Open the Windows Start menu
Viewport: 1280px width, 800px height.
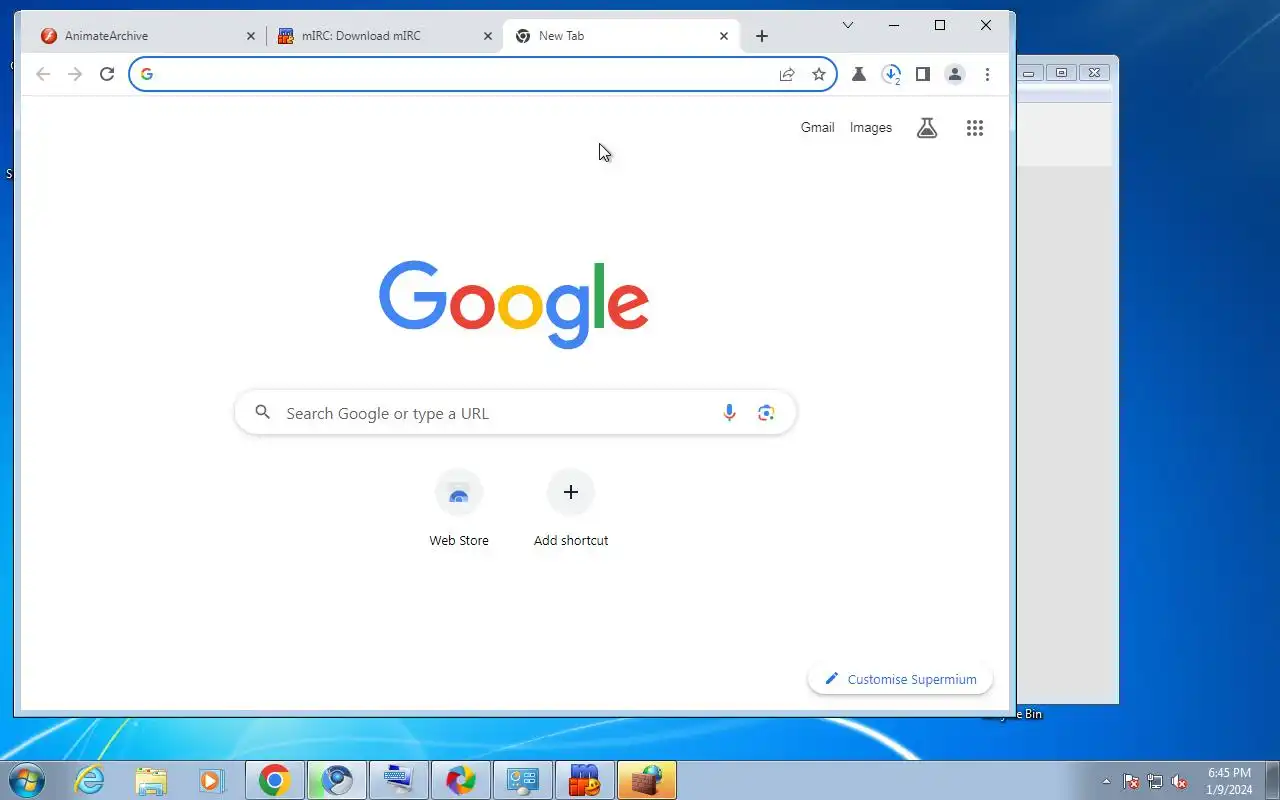click(x=26, y=780)
